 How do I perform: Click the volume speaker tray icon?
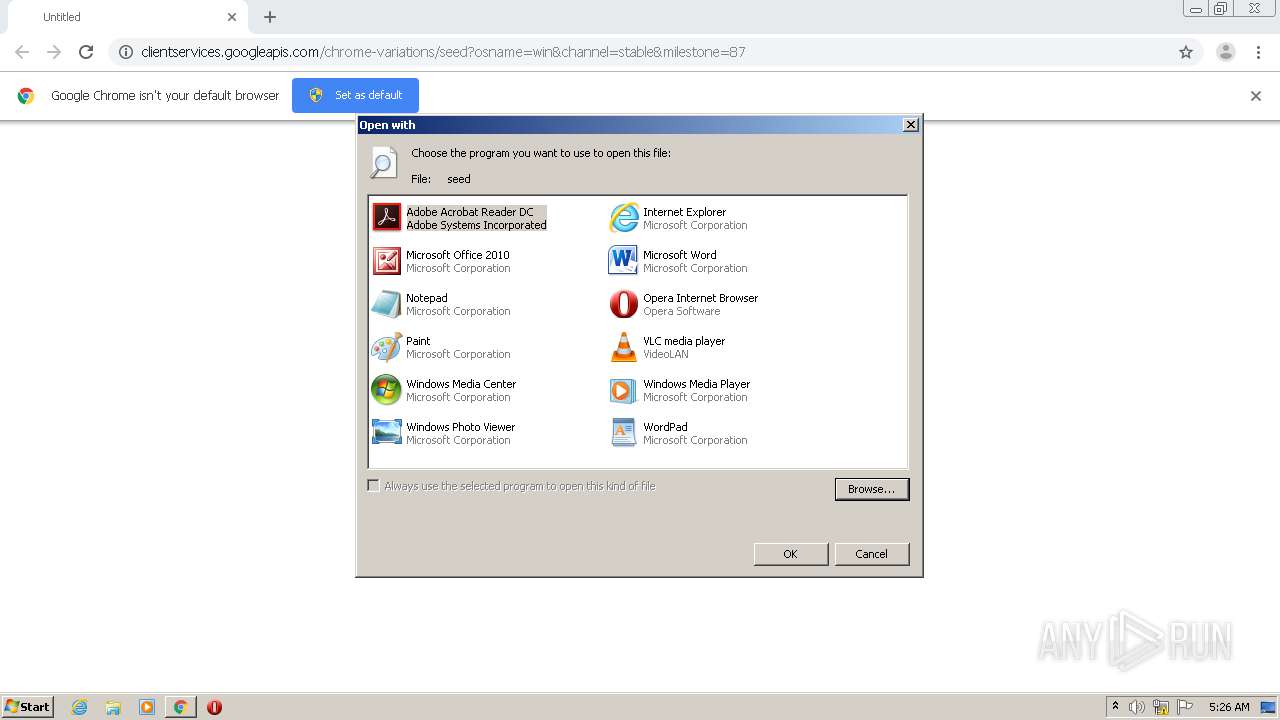(x=1137, y=707)
